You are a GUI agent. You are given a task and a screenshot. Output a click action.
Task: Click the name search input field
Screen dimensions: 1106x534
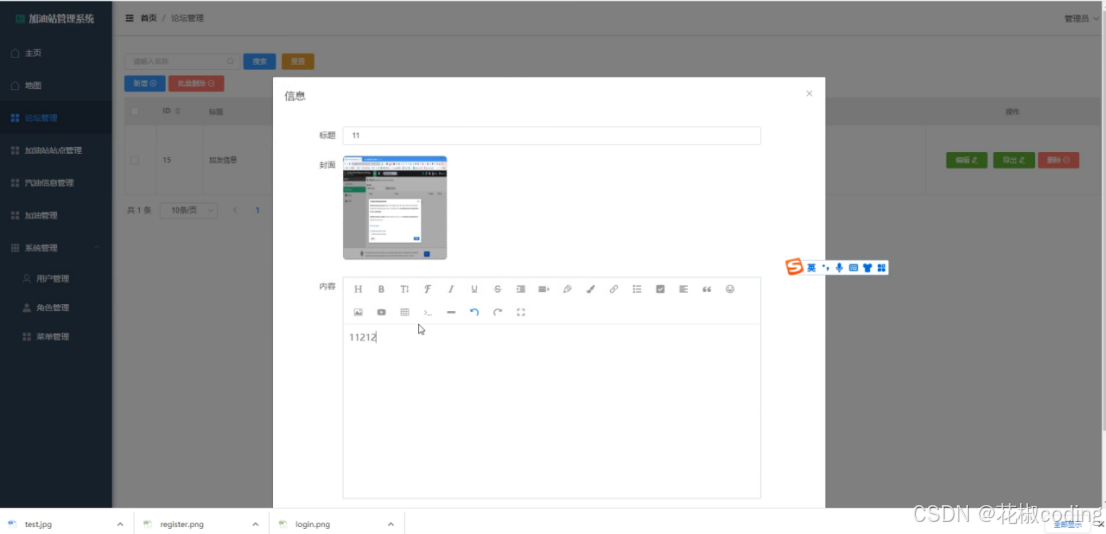[x=182, y=61]
